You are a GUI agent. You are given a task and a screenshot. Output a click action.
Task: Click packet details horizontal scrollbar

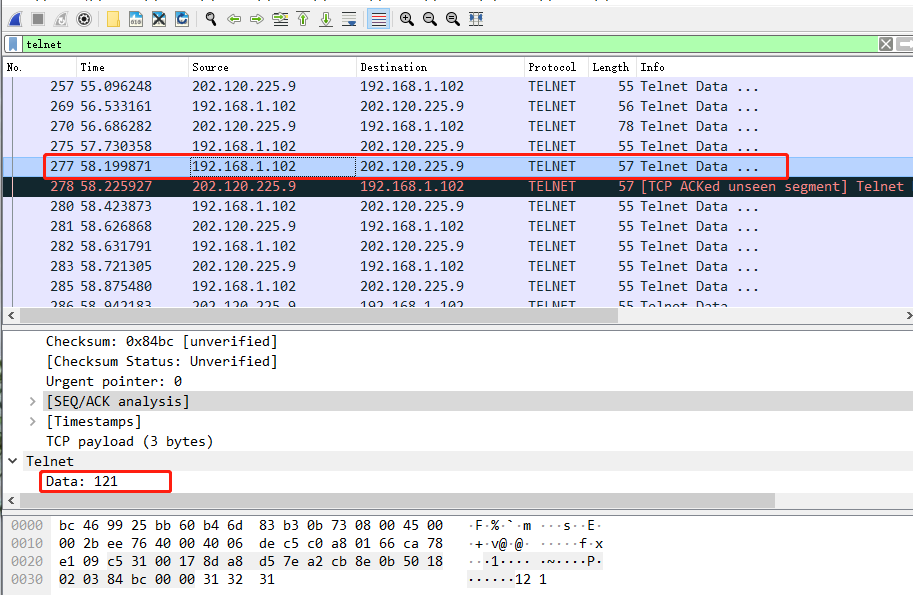point(397,501)
